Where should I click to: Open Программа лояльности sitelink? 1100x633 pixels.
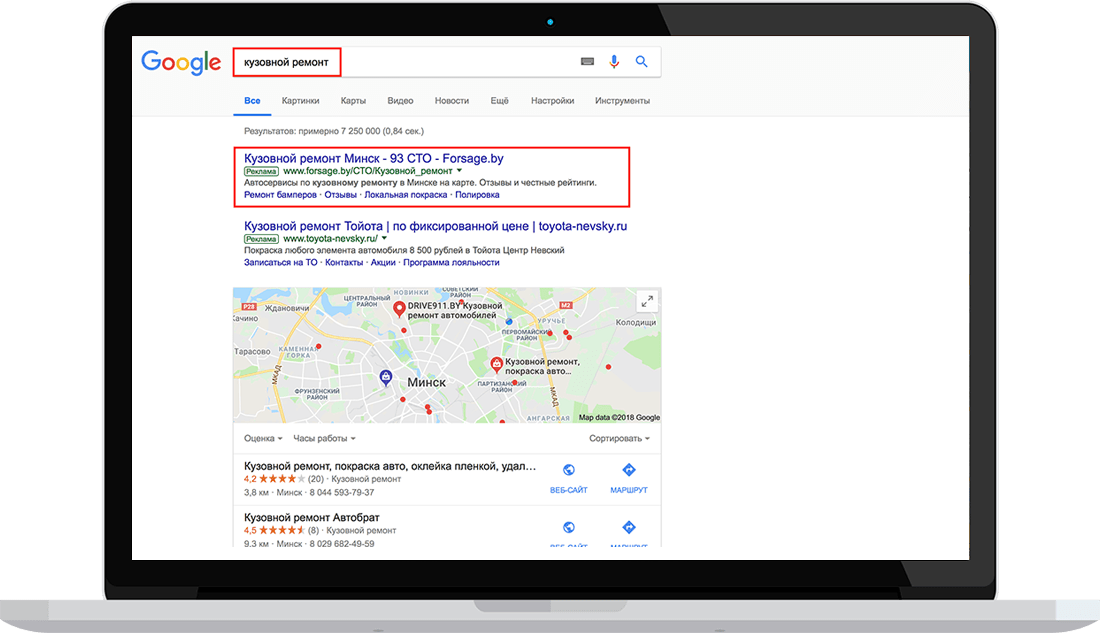click(x=451, y=262)
